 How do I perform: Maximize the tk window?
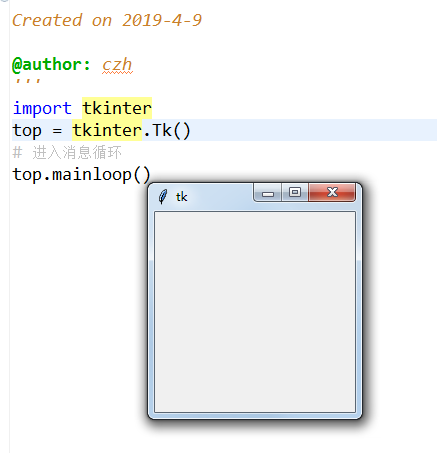click(295, 192)
